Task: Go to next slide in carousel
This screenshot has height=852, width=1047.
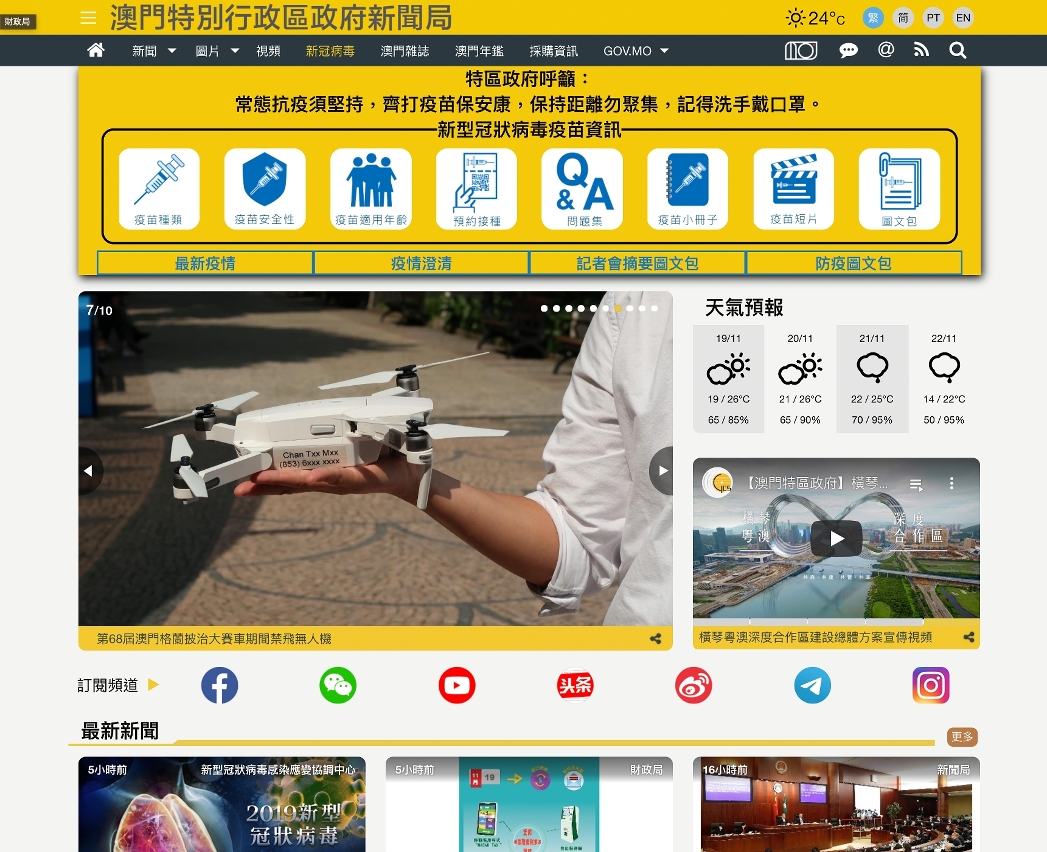Action: click(x=661, y=470)
